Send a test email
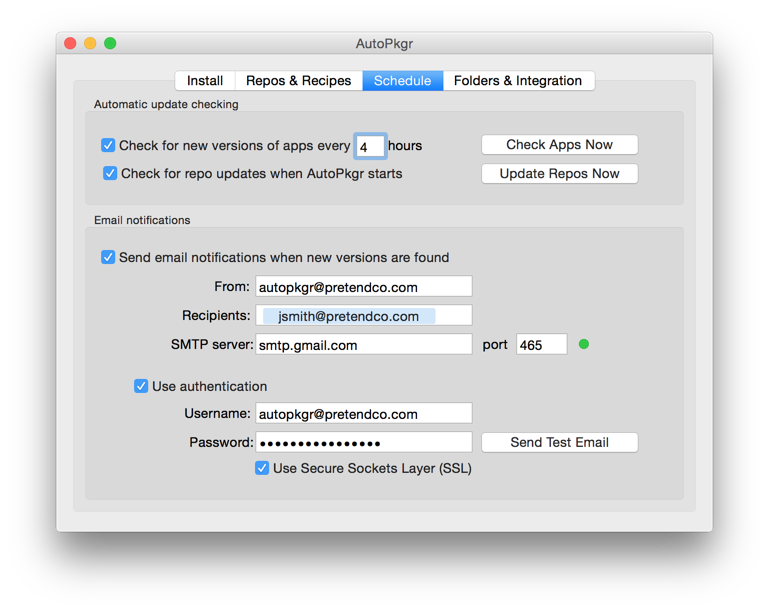The width and height of the screenshot is (769, 612). pos(560,442)
